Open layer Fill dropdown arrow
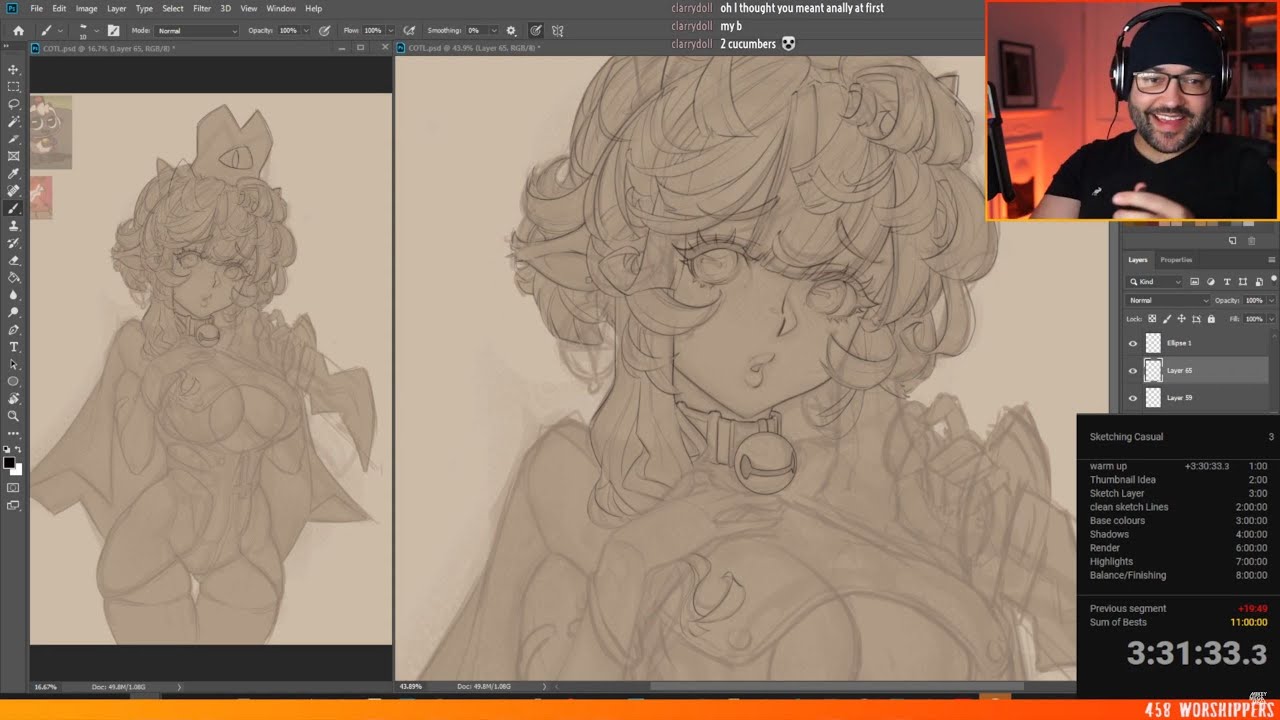 (1271, 319)
